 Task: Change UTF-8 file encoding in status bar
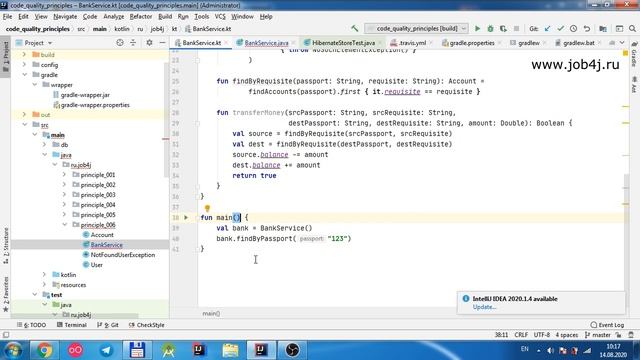pyautogui.click(x=542, y=335)
